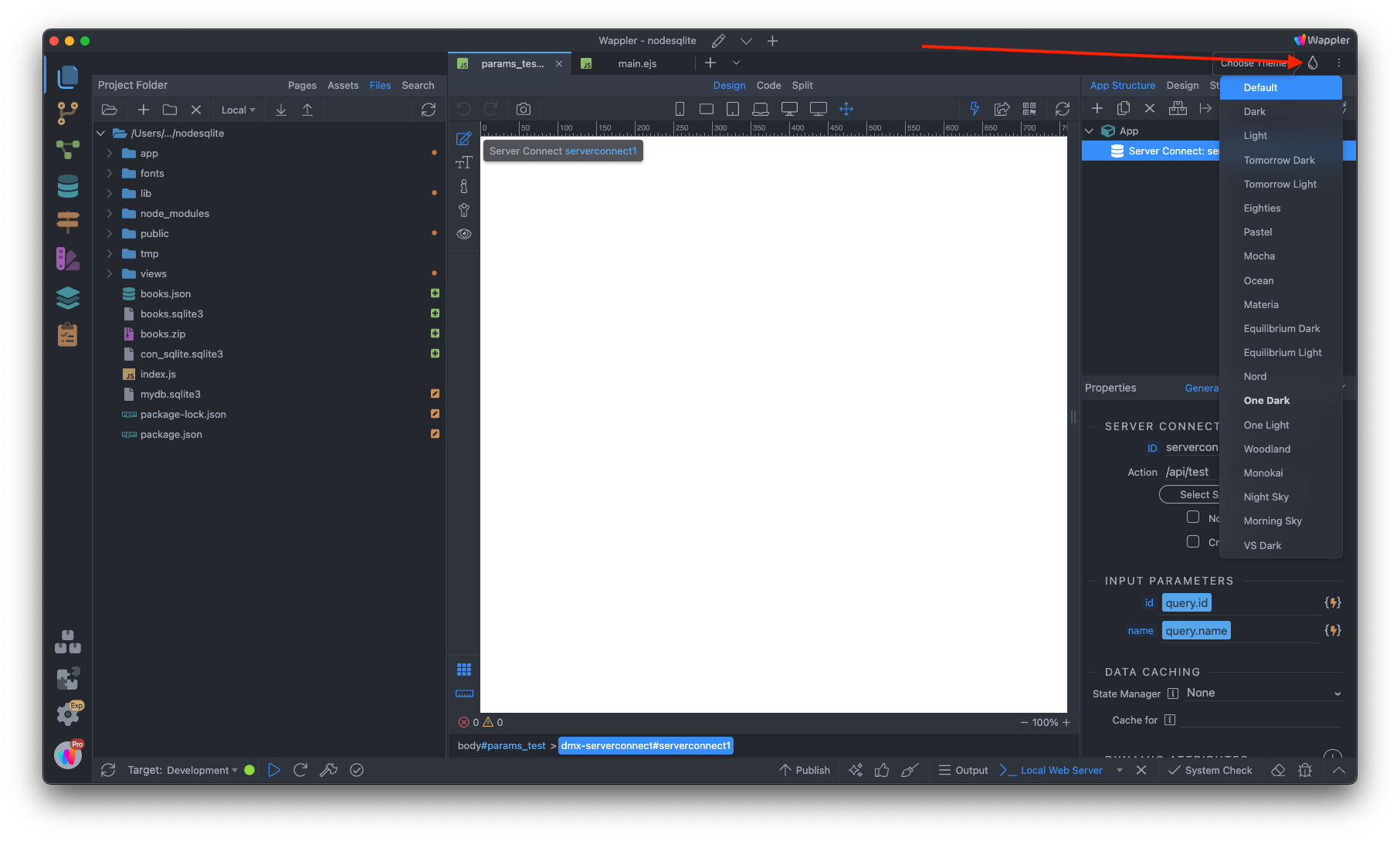Open the dropdown arrow next to Local Web Server
The width and height of the screenshot is (1400, 841).
pos(1119,770)
